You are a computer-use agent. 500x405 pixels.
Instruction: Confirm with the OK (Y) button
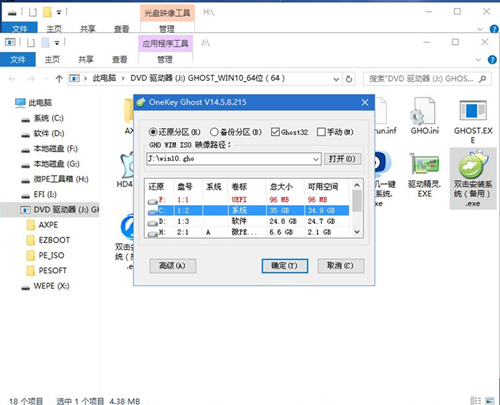click(284, 266)
